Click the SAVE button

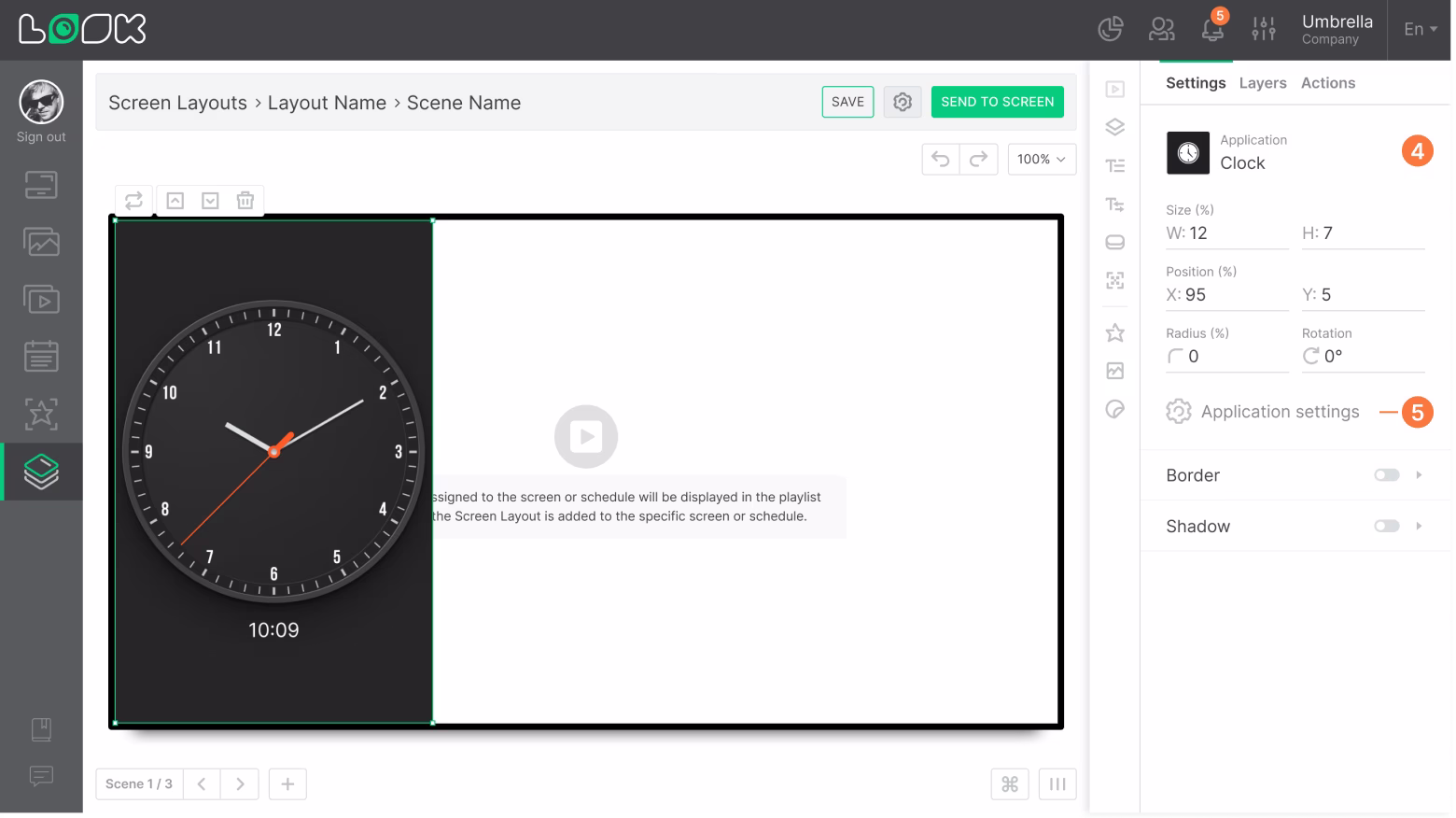tap(847, 102)
